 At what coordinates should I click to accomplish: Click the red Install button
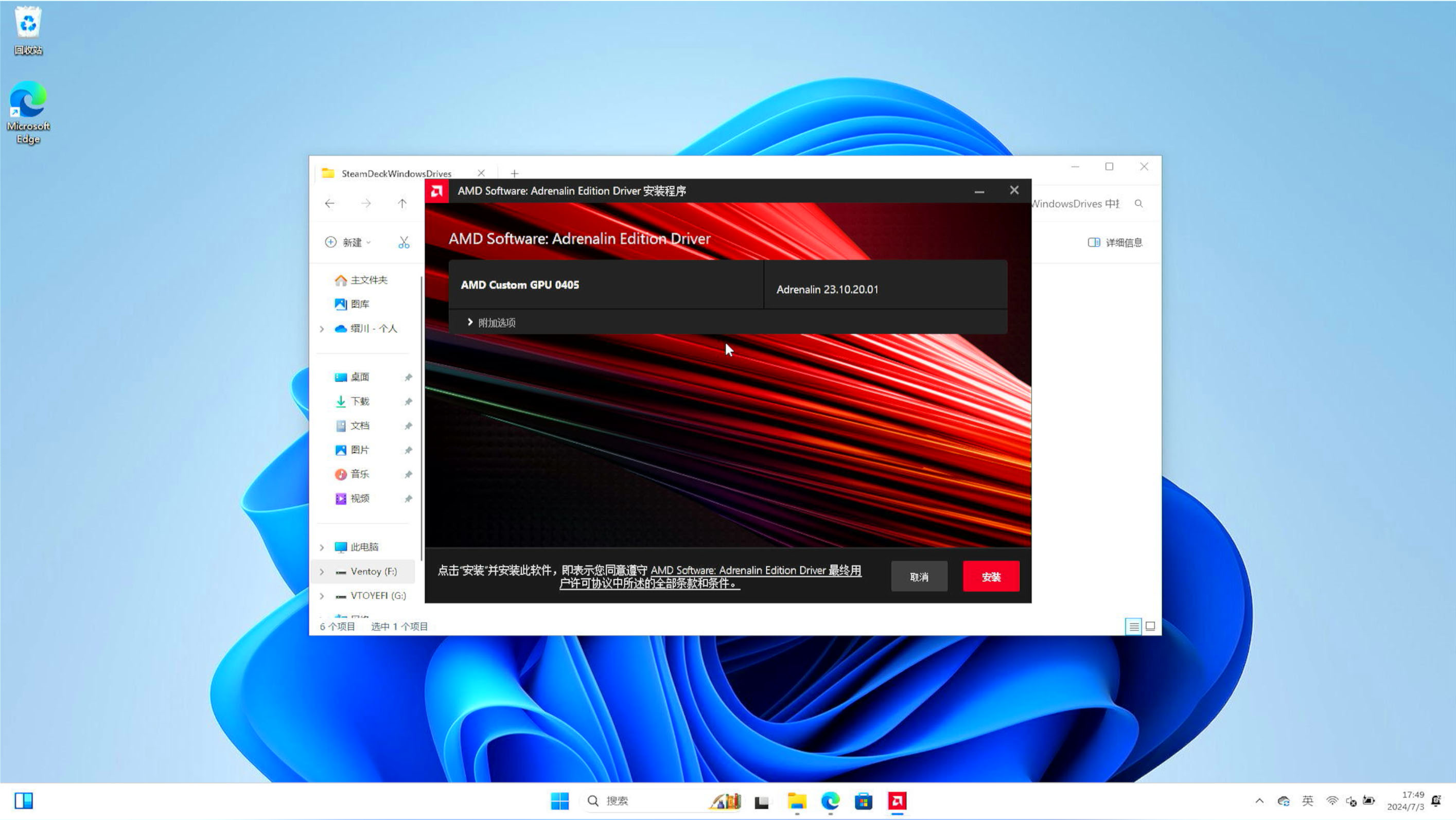991,577
